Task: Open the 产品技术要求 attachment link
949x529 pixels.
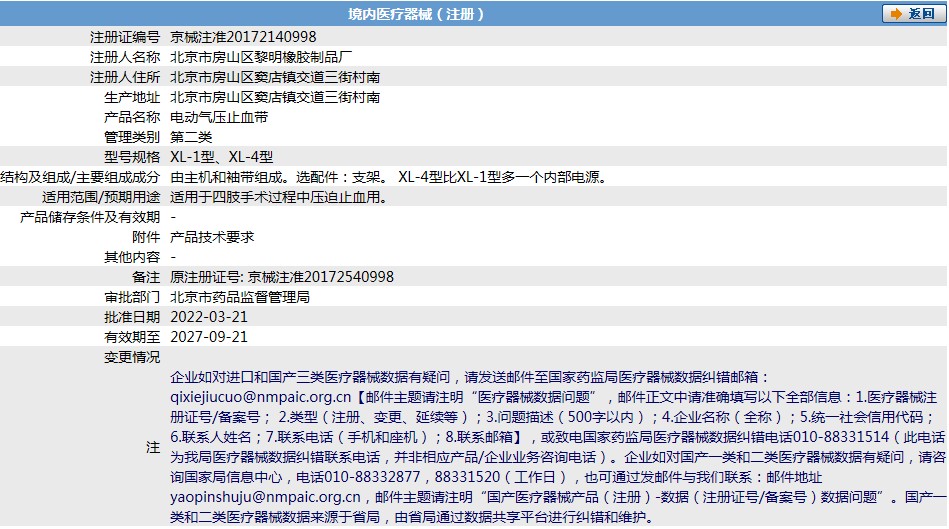Action: point(212,237)
